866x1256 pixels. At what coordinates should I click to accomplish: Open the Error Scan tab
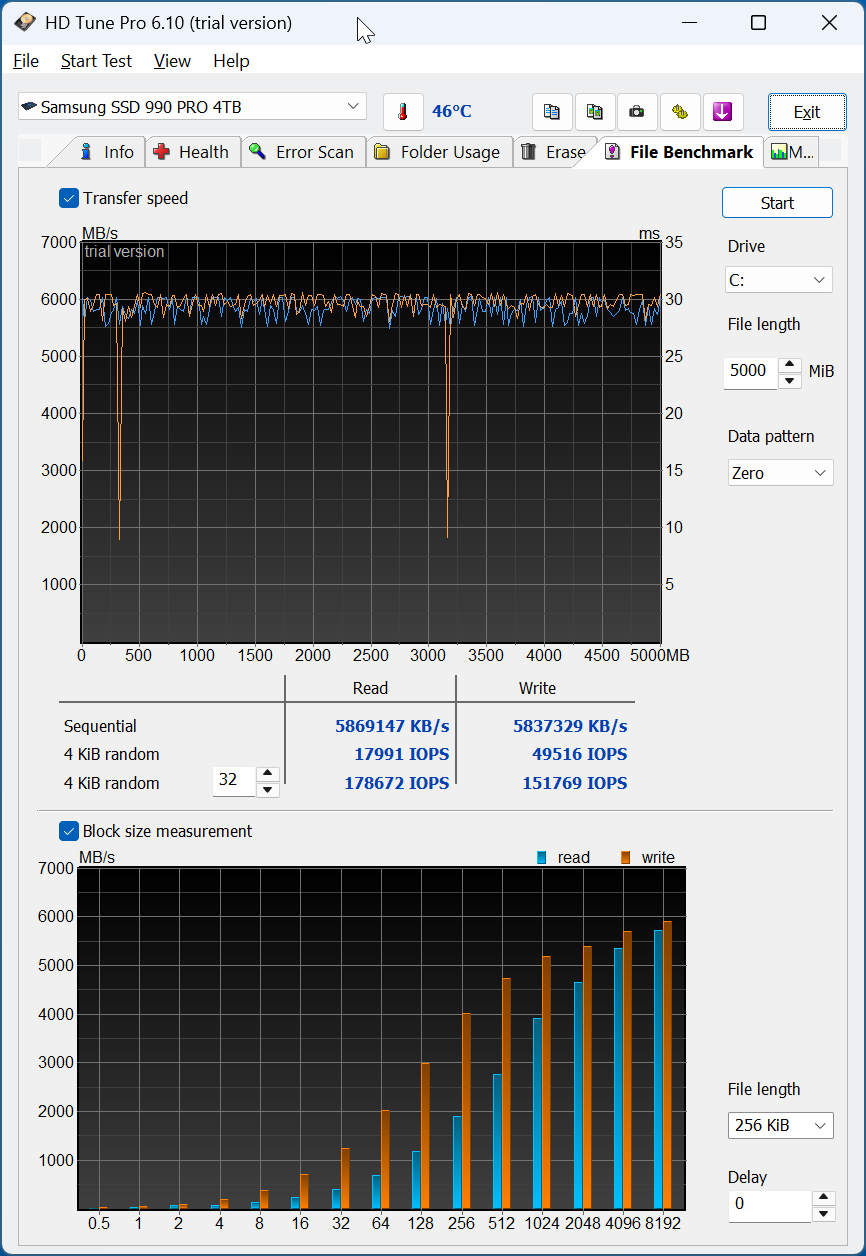(x=302, y=152)
